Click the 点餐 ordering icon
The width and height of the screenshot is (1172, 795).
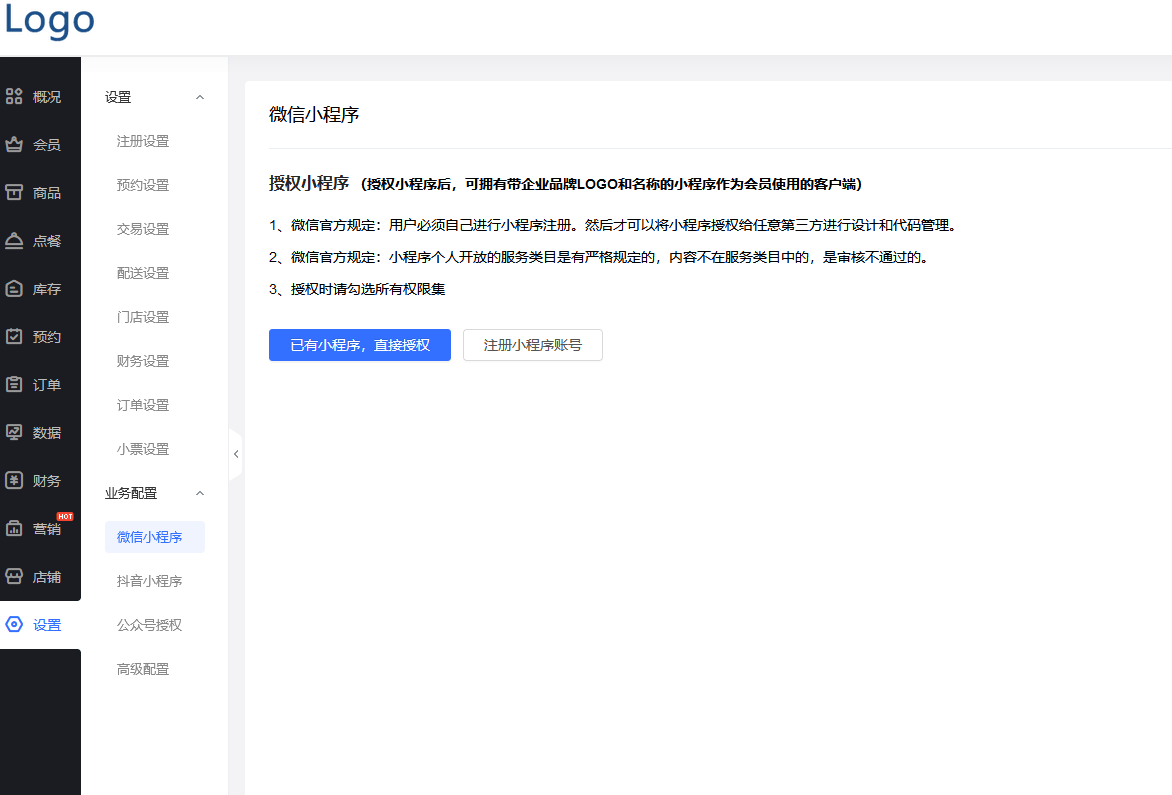click(x=40, y=240)
